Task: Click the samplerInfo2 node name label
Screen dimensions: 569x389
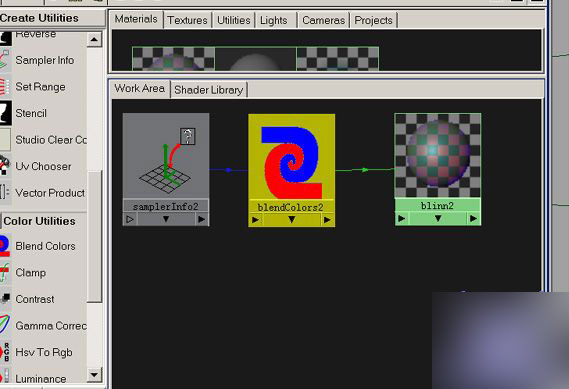Action: pyautogui.click(x=166, y=206)
